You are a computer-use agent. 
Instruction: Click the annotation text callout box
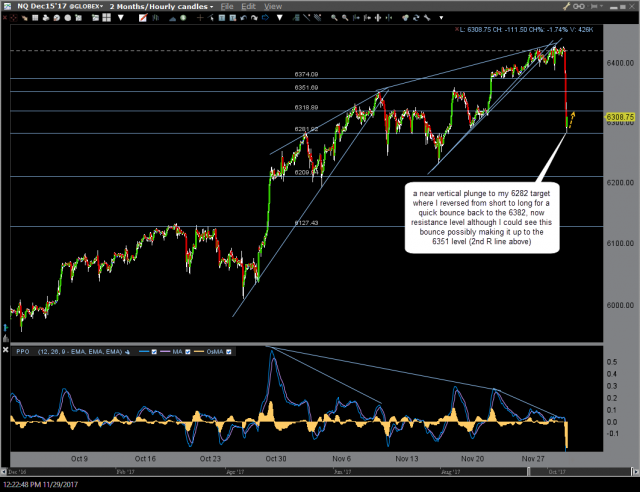482,217
